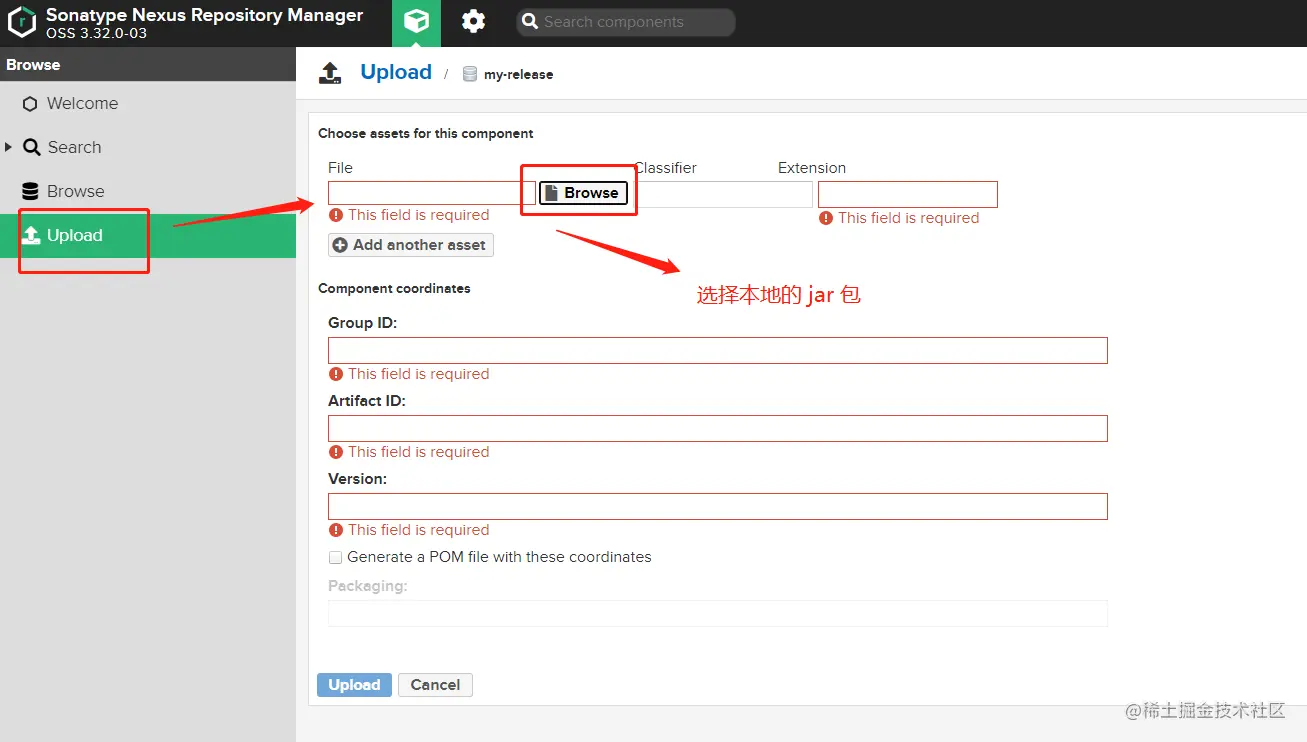Expand the Search sidebar arrow
The width and height of the screenshot is (1307, 742).
click(x=9, y=147)
